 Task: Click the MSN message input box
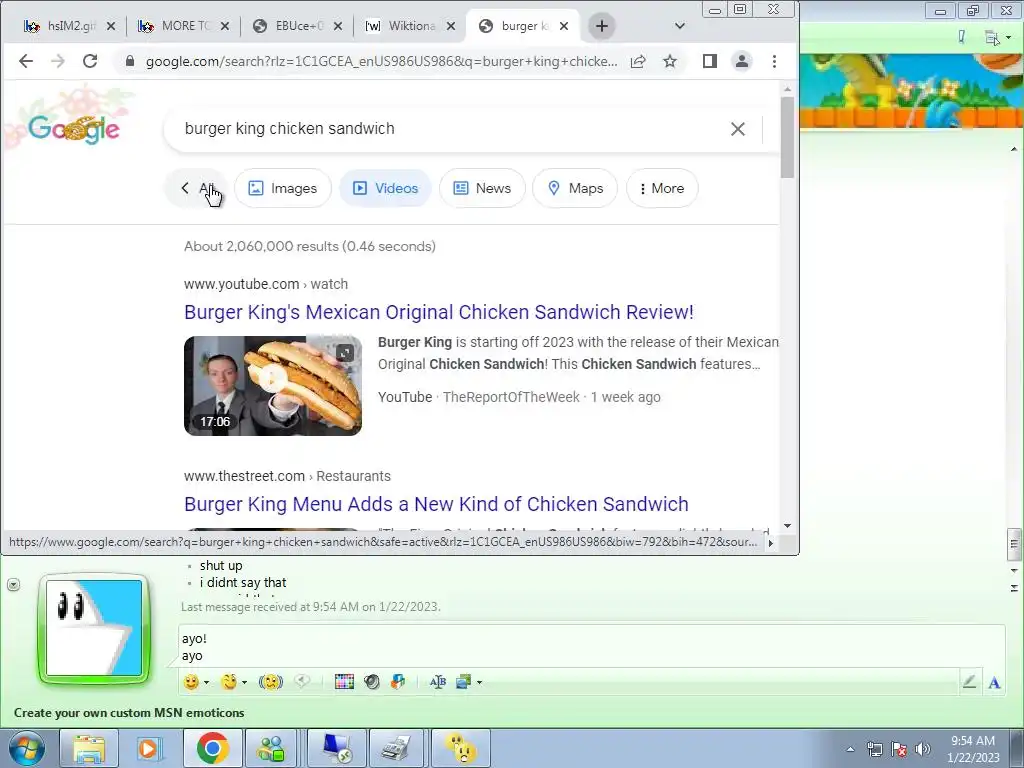tap(591, 647)
